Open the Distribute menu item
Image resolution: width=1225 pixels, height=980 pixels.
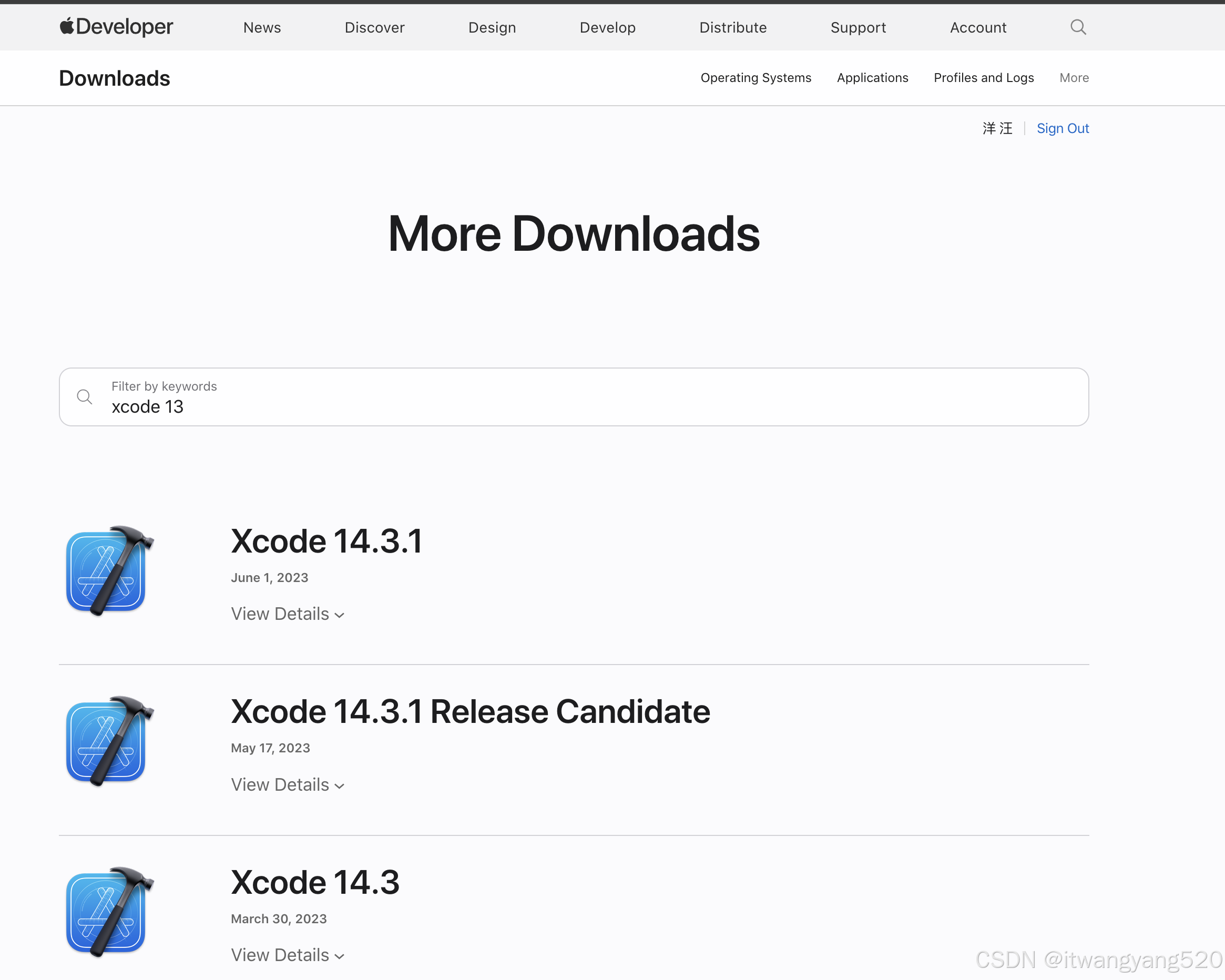(733, 27)
